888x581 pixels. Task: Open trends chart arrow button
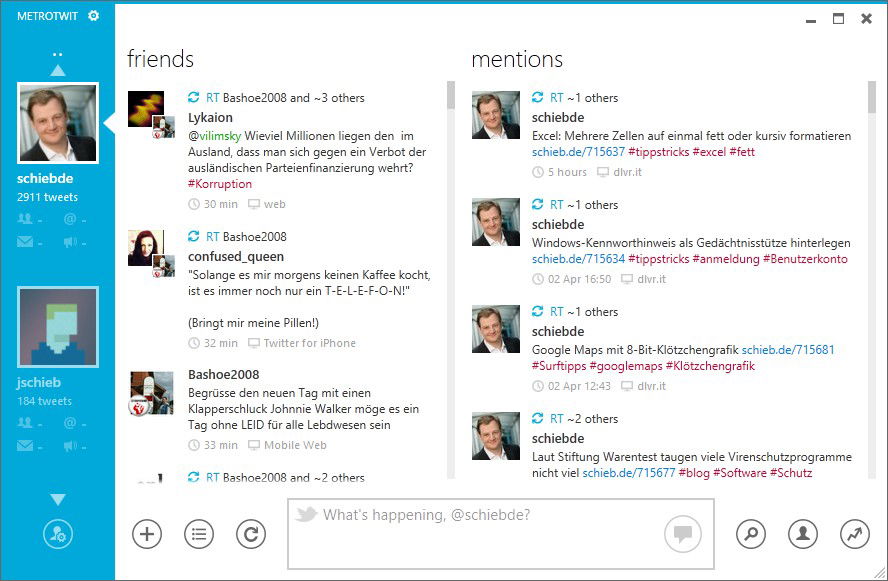point(855,534)
